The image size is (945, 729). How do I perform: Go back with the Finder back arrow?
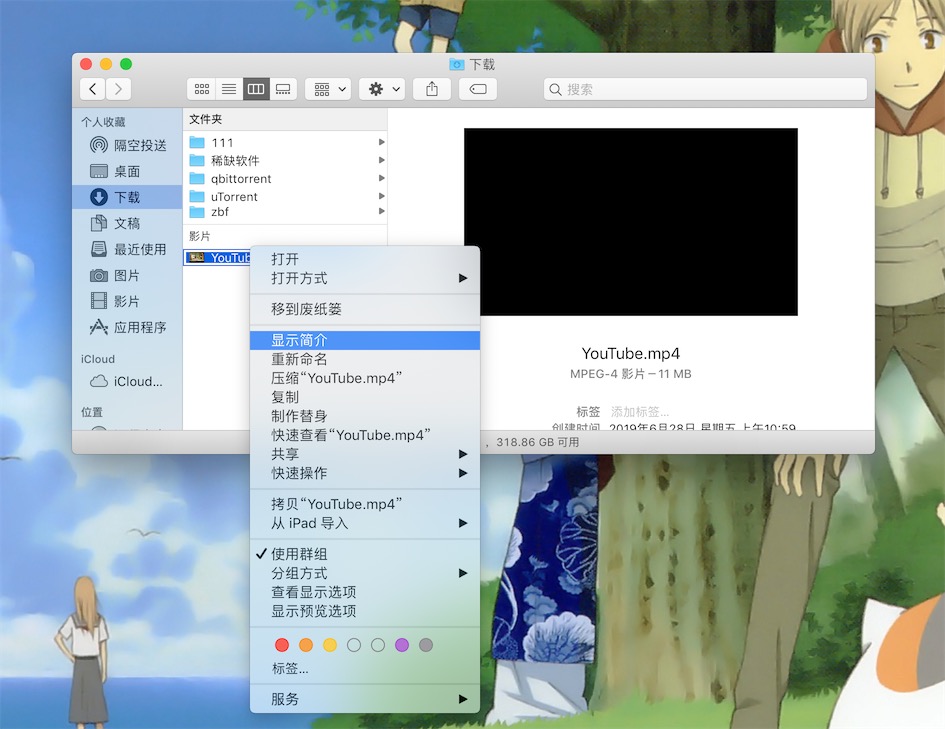point(92,89)
